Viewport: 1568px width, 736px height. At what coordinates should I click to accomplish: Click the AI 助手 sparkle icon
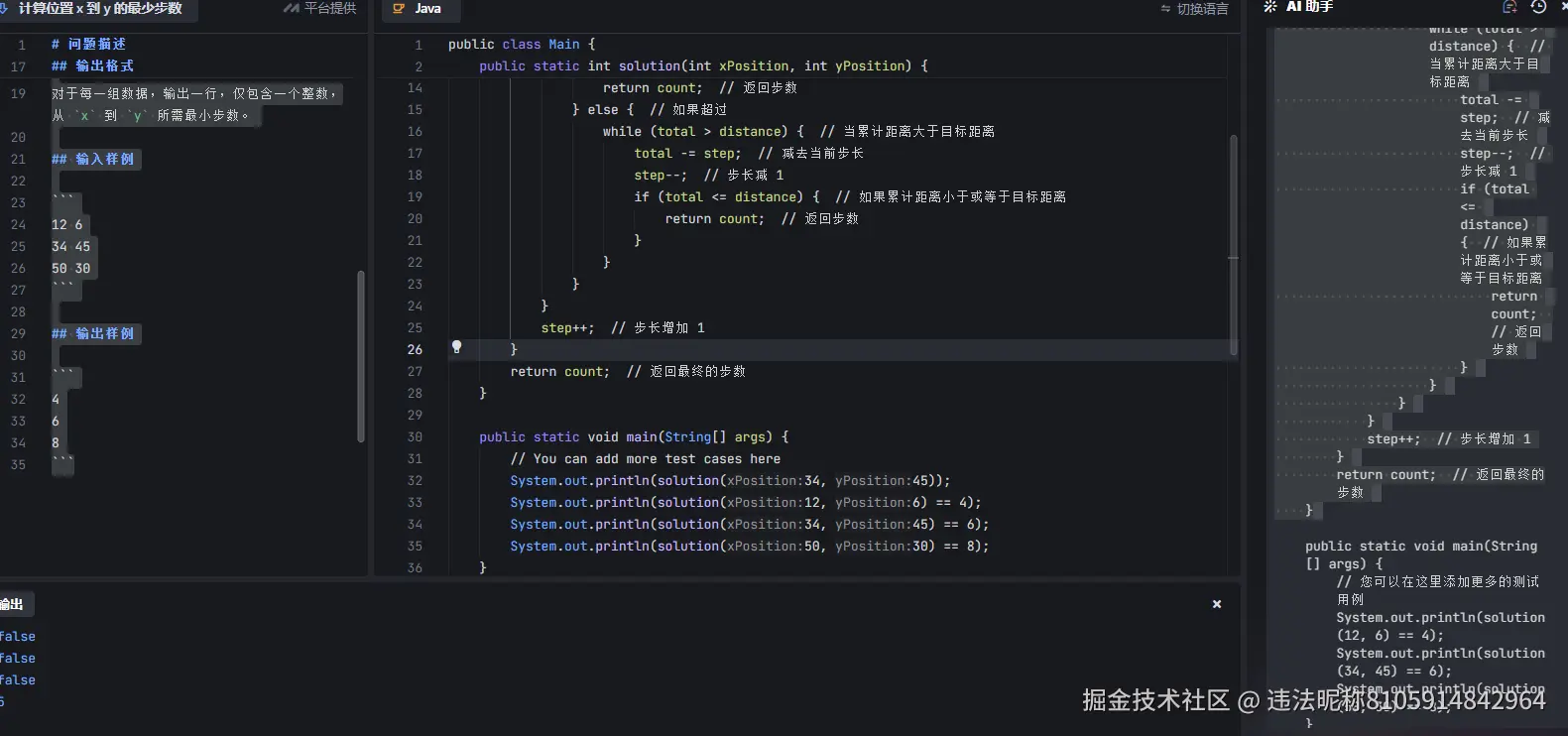(1269, 7)
